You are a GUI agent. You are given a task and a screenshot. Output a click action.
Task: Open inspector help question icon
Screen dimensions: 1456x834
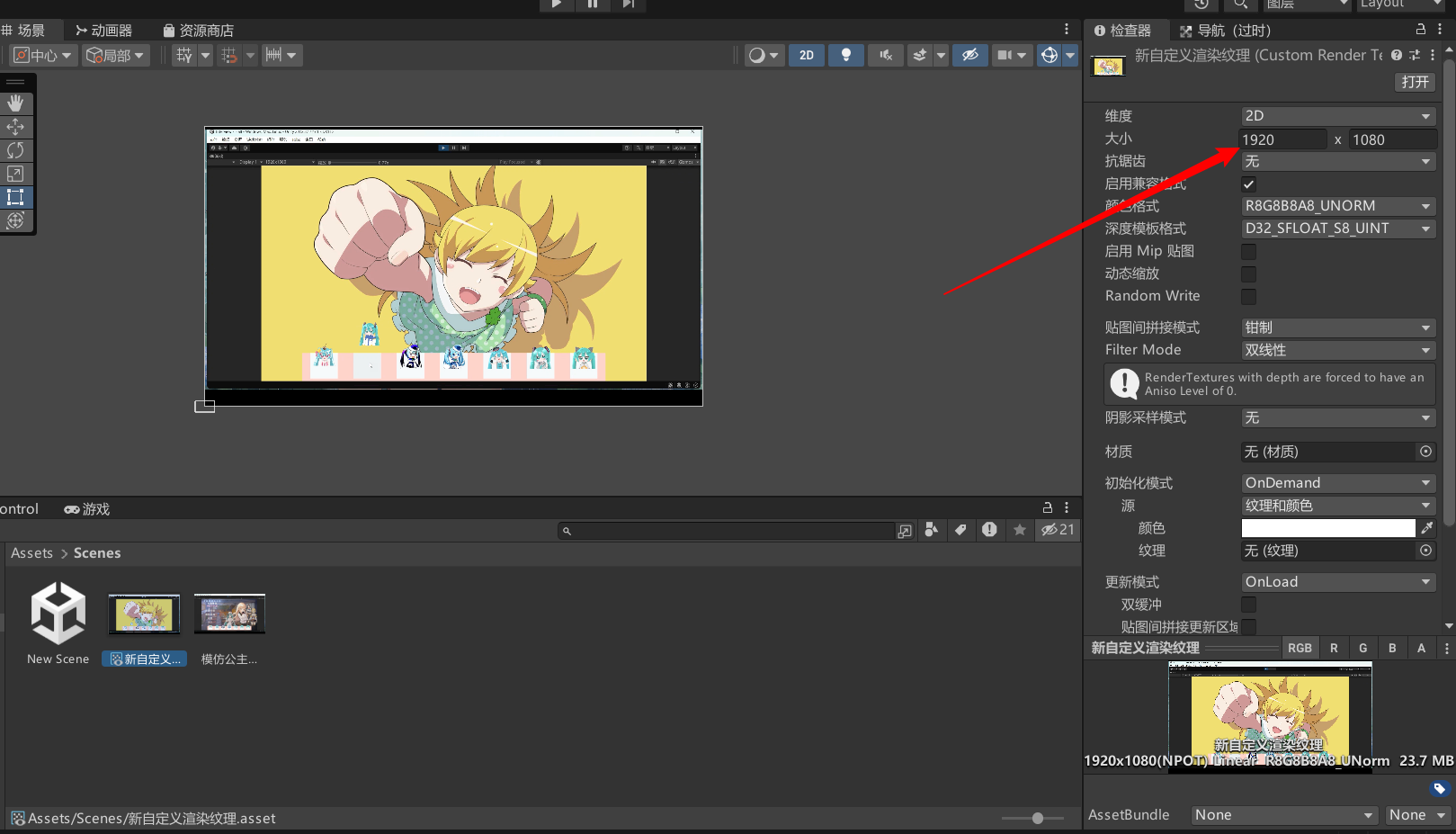point(1397,55)
